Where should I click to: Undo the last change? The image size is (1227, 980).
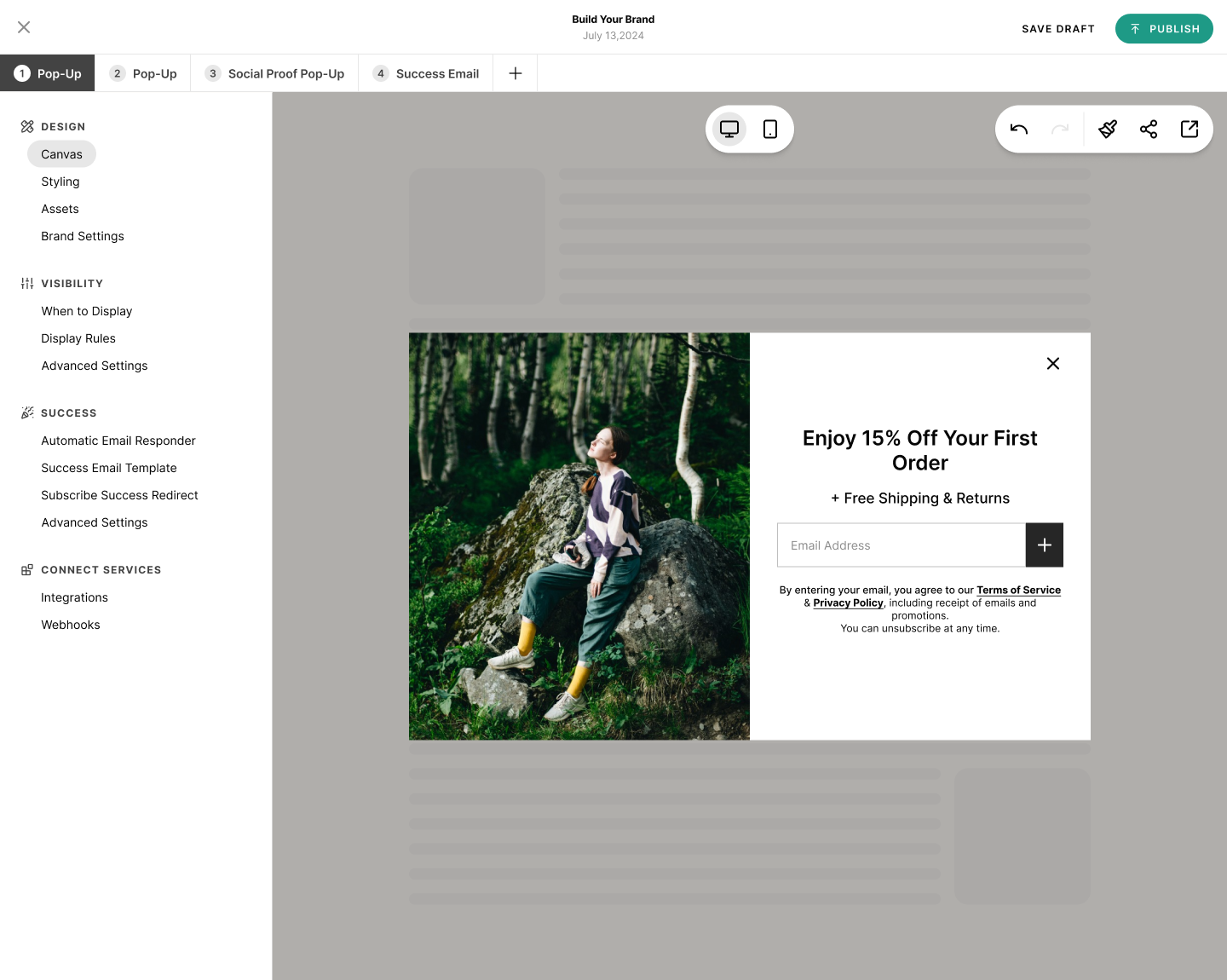pos(1019,130)
